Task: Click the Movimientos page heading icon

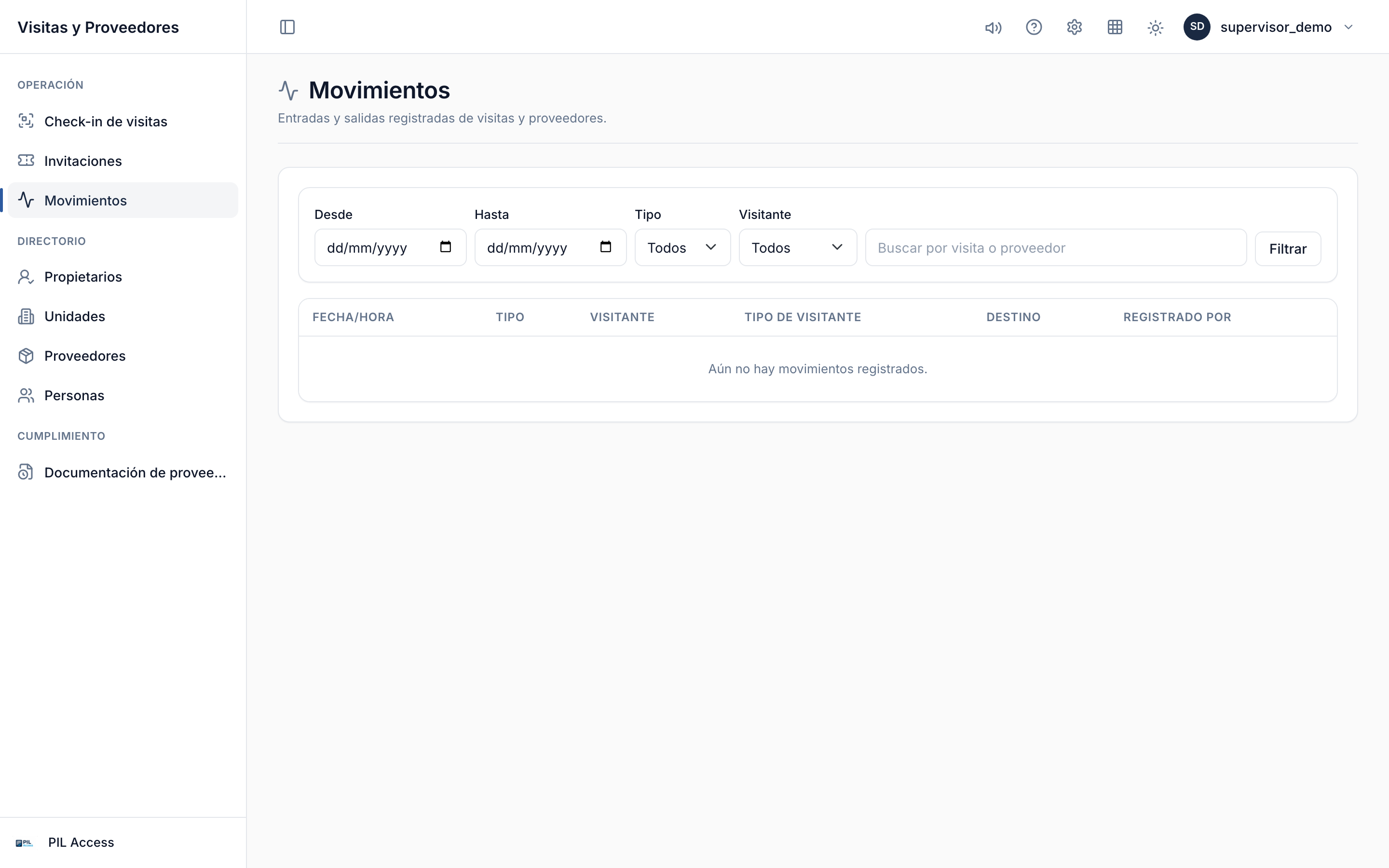Action: click(288, 91)
